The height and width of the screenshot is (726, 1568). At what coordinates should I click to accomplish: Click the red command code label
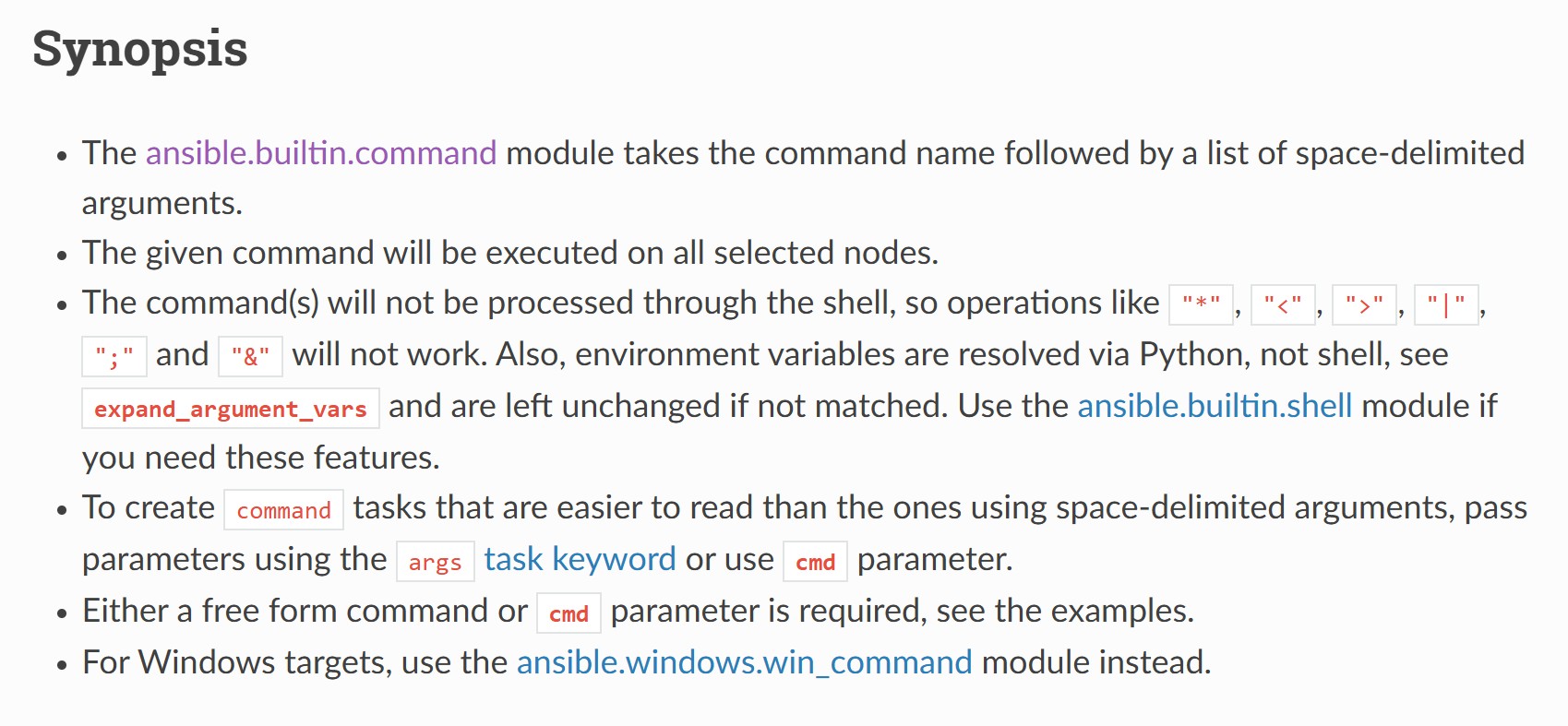pyautogui.click(x=283, y=510)
